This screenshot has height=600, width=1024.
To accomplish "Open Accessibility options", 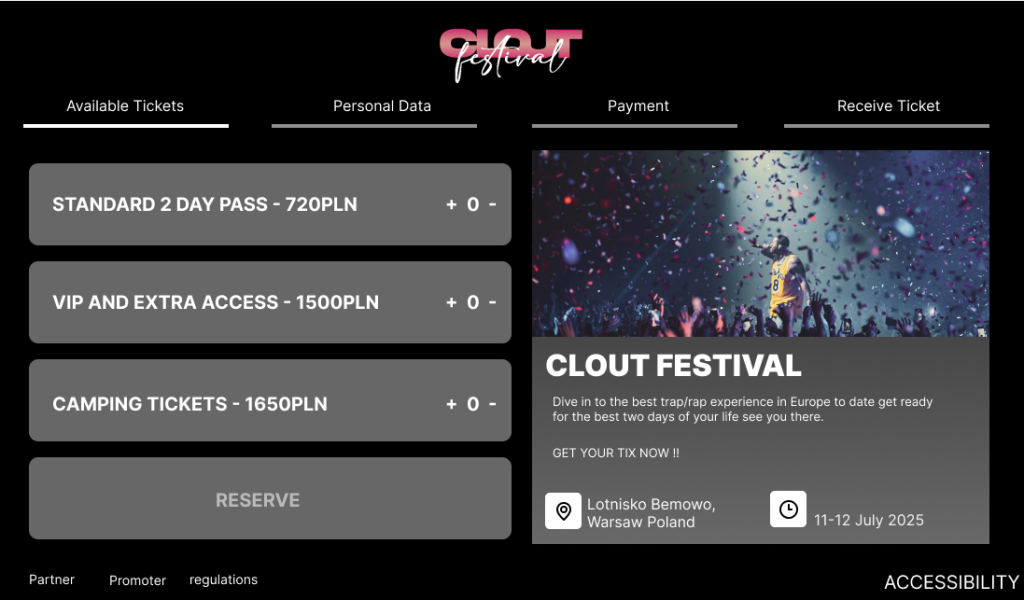I will pos(951,583).
